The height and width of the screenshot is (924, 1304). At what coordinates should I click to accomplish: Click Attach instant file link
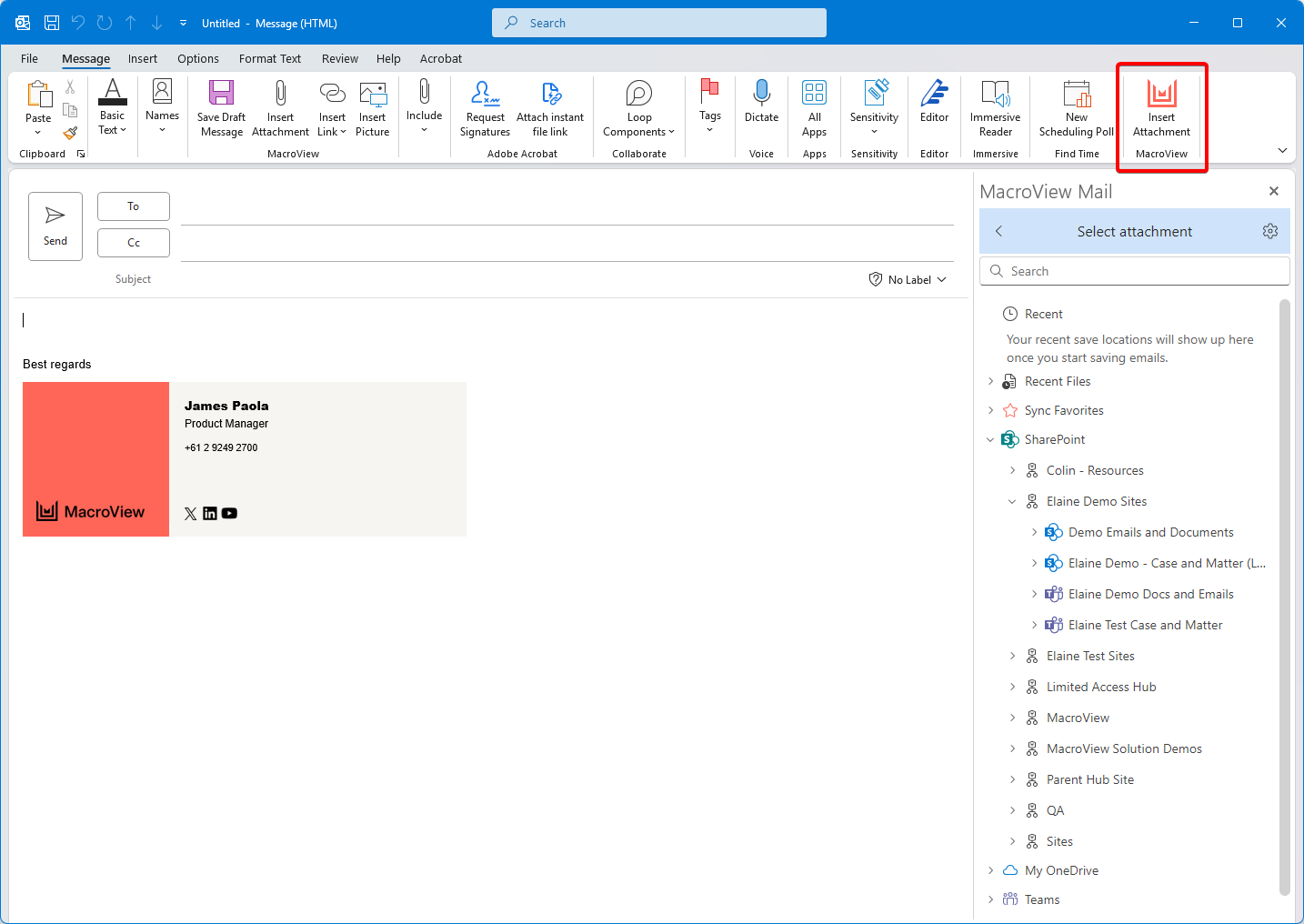pyautogui.click(x=550, y=107)
